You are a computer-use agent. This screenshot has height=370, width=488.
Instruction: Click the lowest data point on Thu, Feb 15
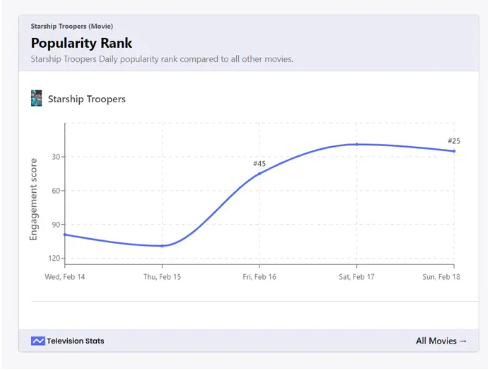[162, 246]
